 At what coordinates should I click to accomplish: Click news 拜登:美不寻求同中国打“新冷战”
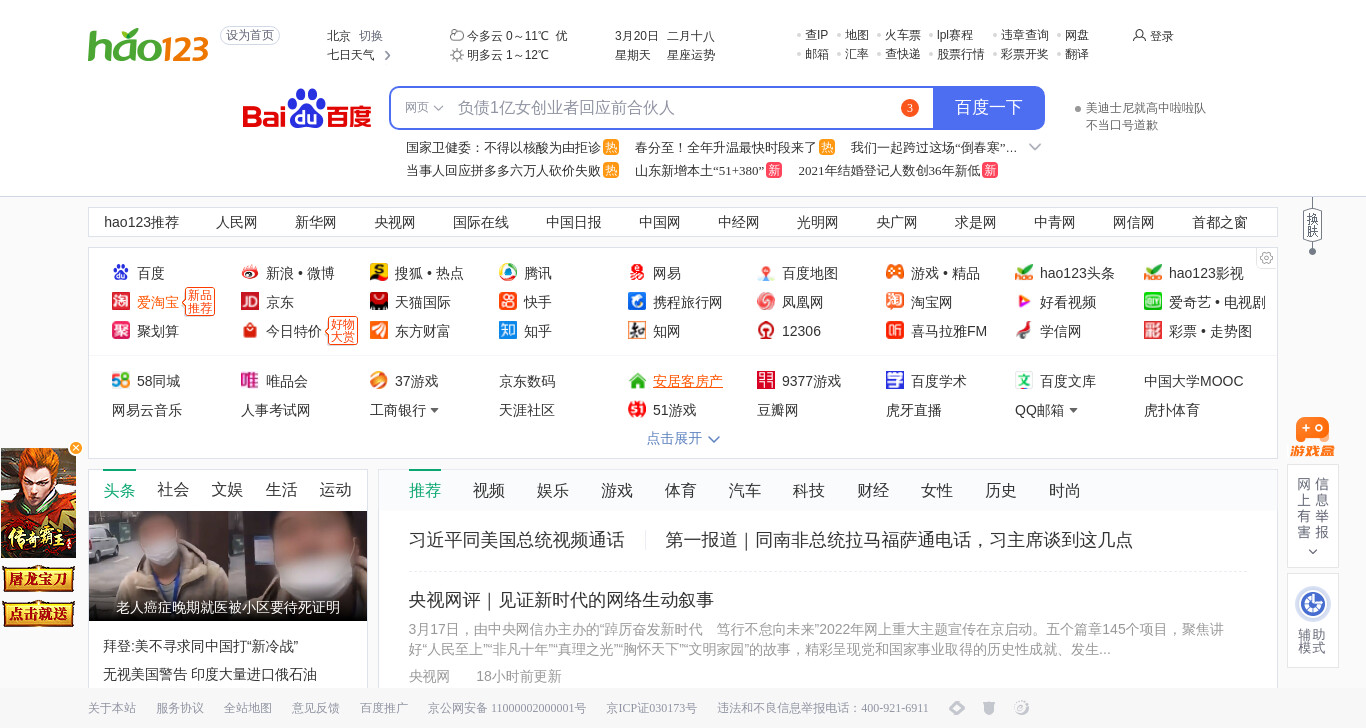(x=201, y=646)
